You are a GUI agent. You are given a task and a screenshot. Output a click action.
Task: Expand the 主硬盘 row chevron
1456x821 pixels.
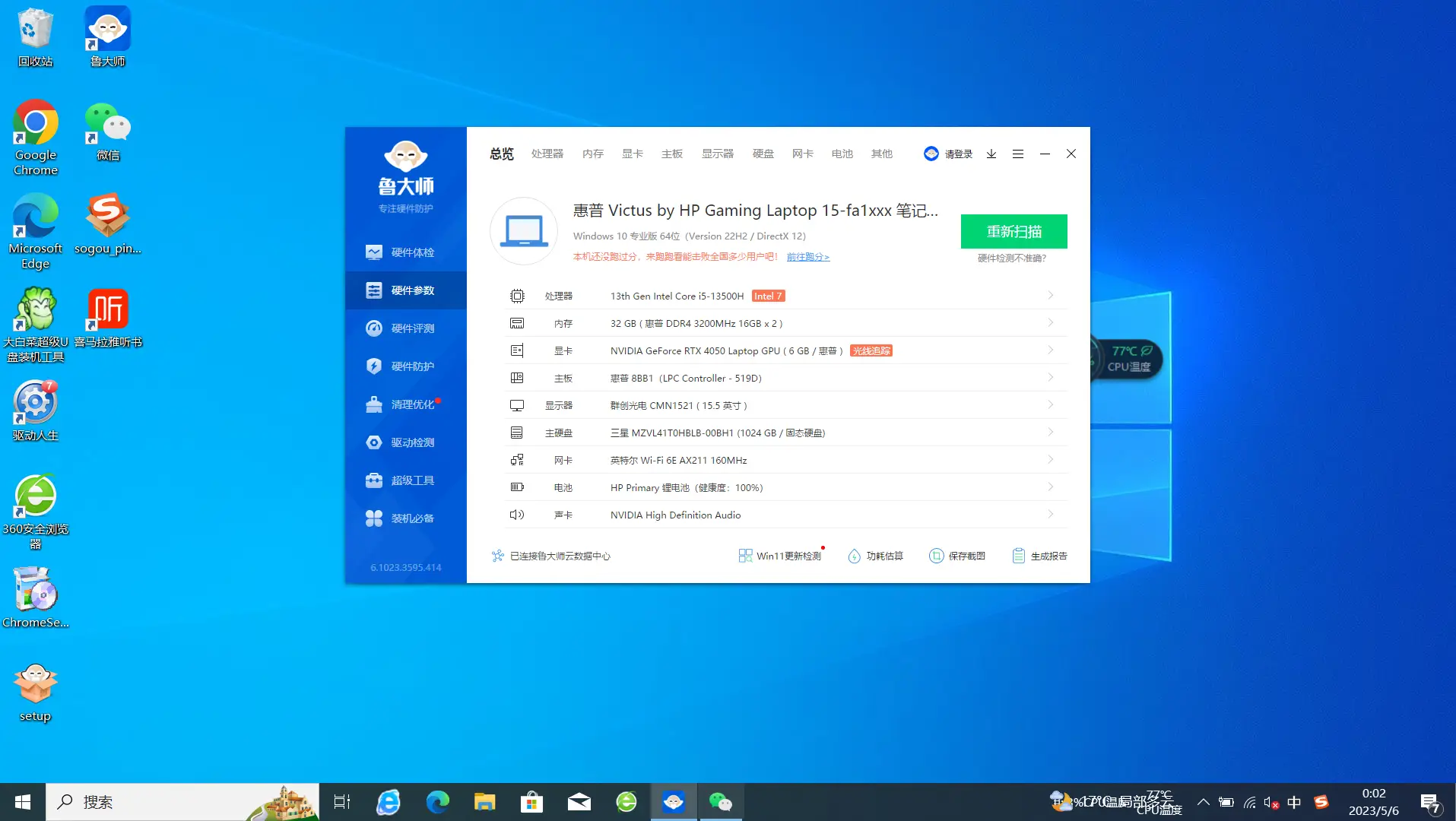click(x=1051, y=432)
